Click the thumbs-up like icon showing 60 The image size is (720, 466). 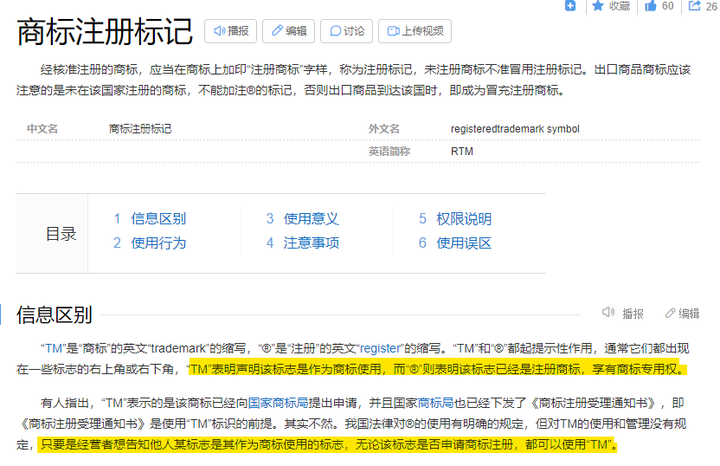click(x=650, y=6)
